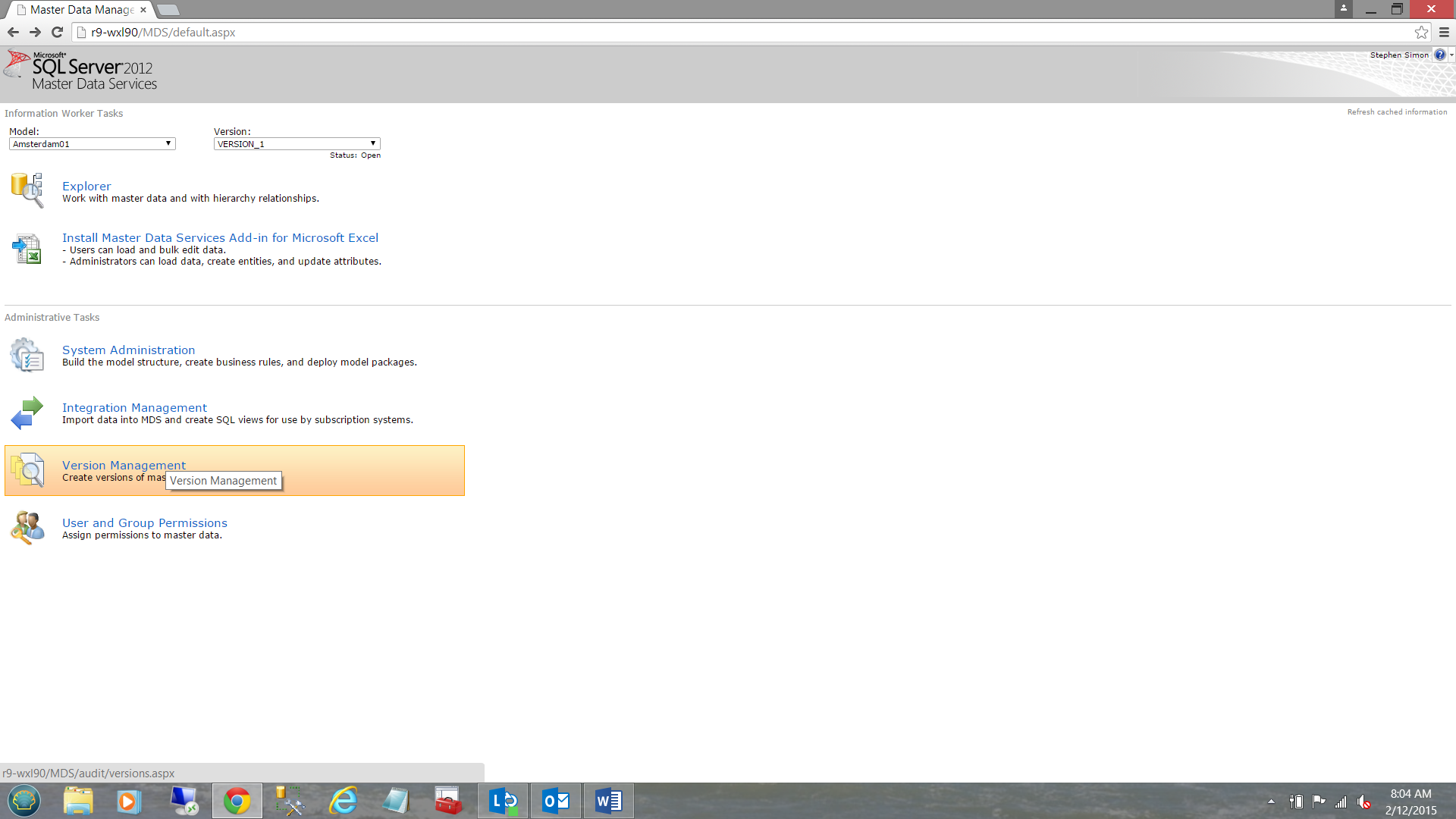Click the System Administration gear icon
Image resolution: width=1456 pixels, height=819 pixels.
(x=27, y=355)
